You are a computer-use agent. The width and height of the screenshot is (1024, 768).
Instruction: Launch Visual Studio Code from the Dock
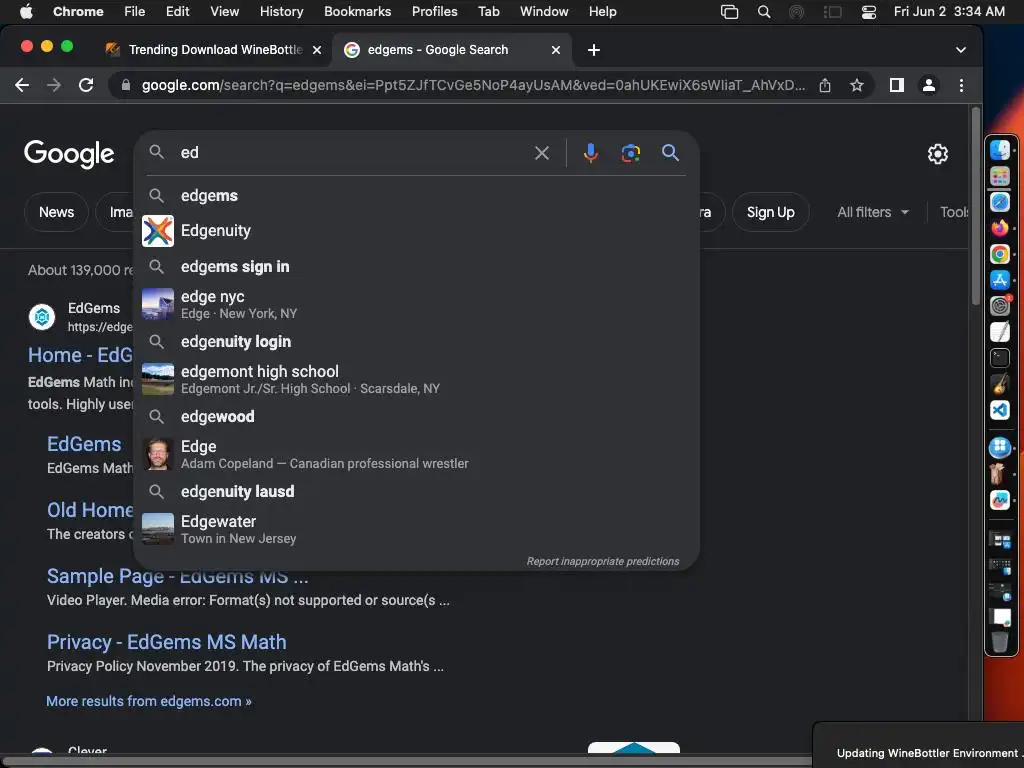point(1000,410)
